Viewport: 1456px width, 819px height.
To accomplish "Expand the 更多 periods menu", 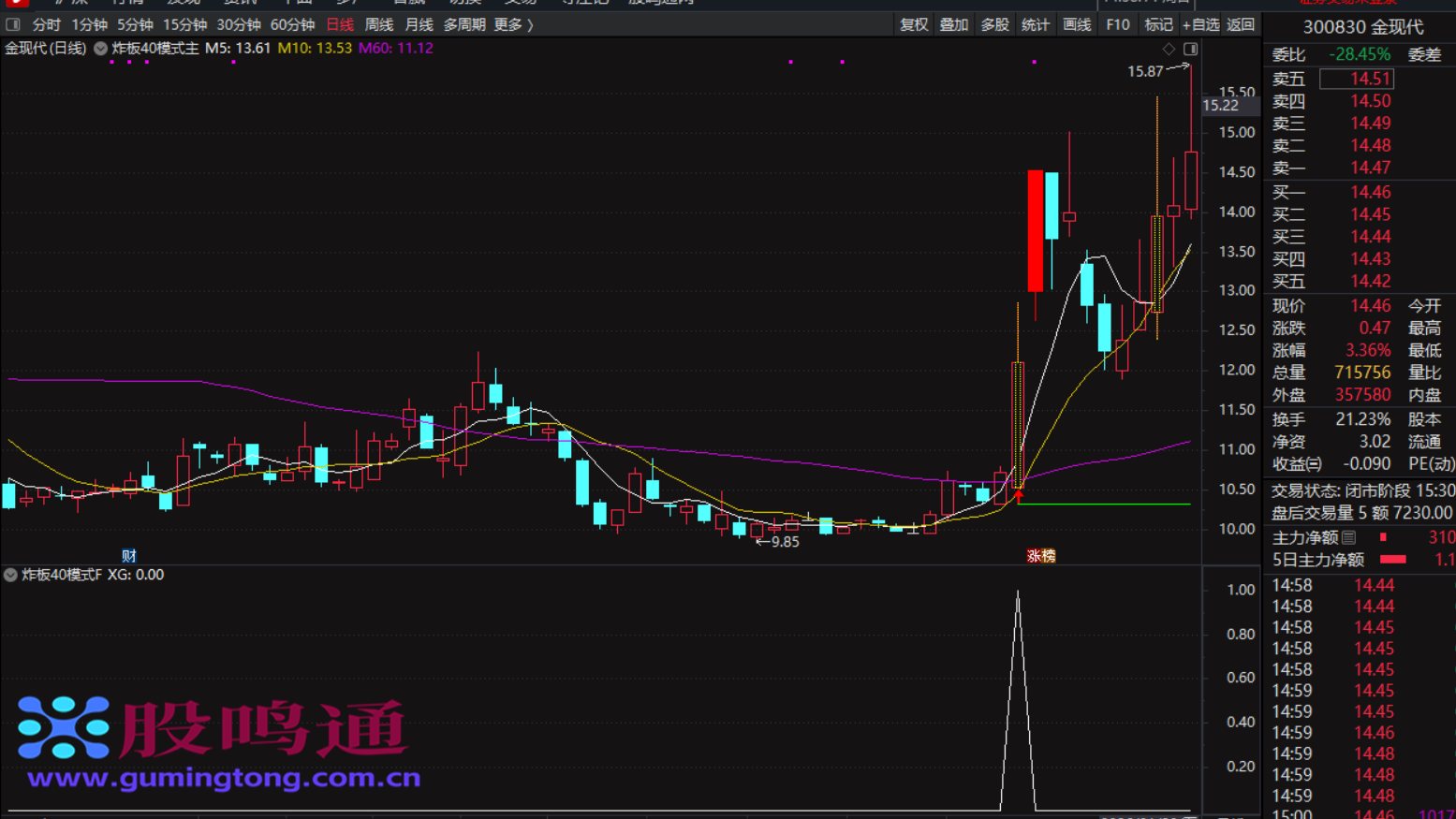I will coord(513,25).
